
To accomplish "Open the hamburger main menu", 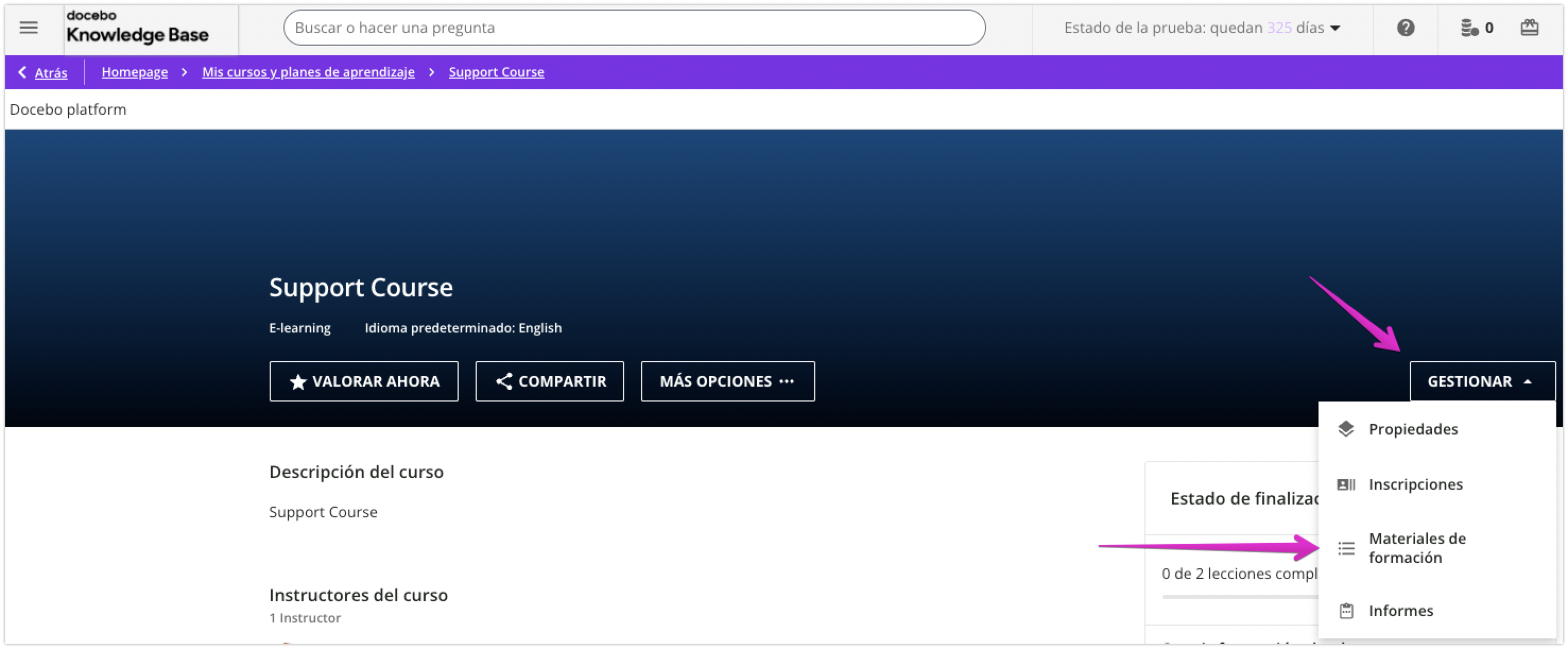I will coord(29,28).
